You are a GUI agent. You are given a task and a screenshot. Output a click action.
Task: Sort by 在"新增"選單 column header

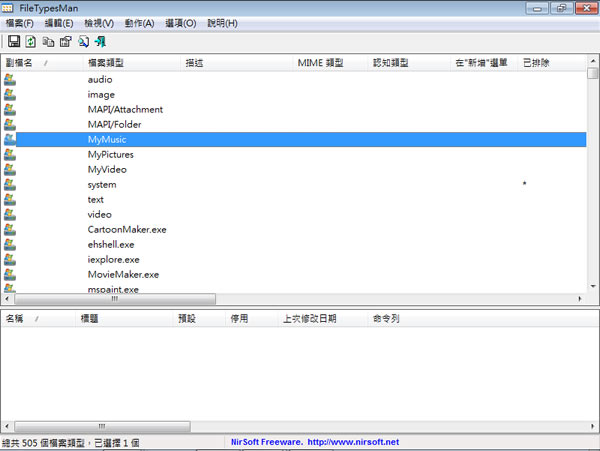click(484, 63)
